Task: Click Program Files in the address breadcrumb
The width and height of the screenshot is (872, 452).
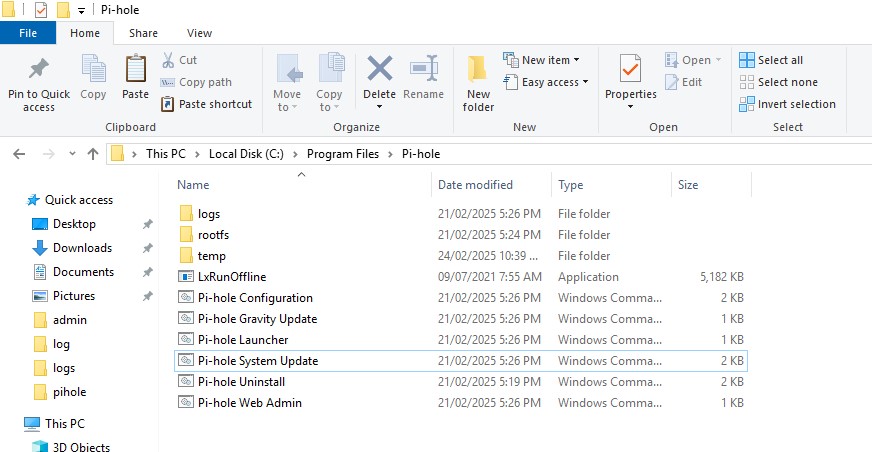Action: pos(344,154)
